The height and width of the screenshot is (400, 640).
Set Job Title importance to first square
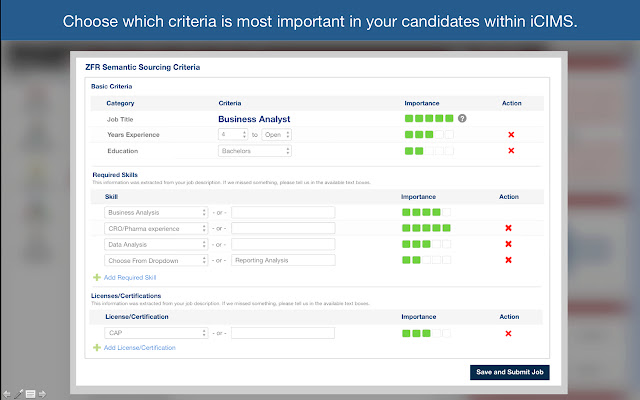[x=409, y=118]
